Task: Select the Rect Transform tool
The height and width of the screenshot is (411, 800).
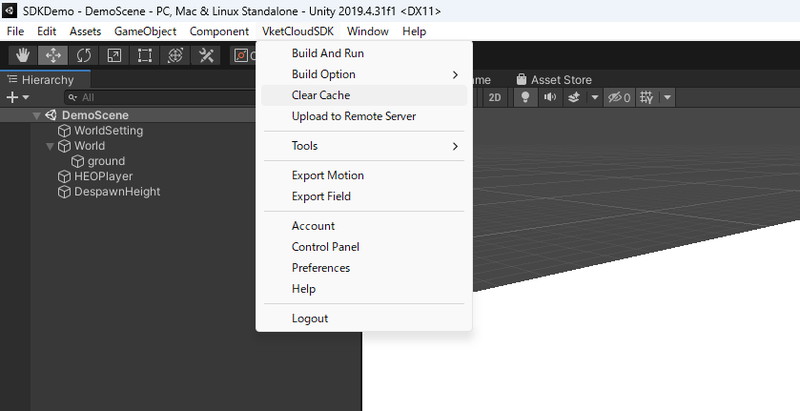Action: pyautogui.click(x=145, y=55)
